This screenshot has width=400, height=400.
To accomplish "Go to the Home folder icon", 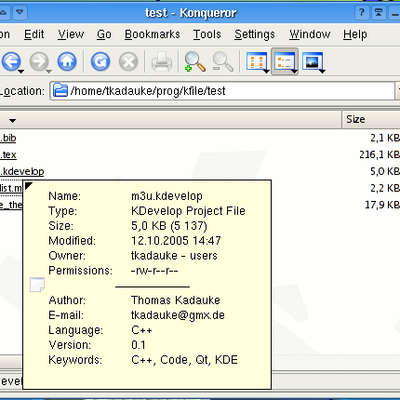I will click(67, 61).
